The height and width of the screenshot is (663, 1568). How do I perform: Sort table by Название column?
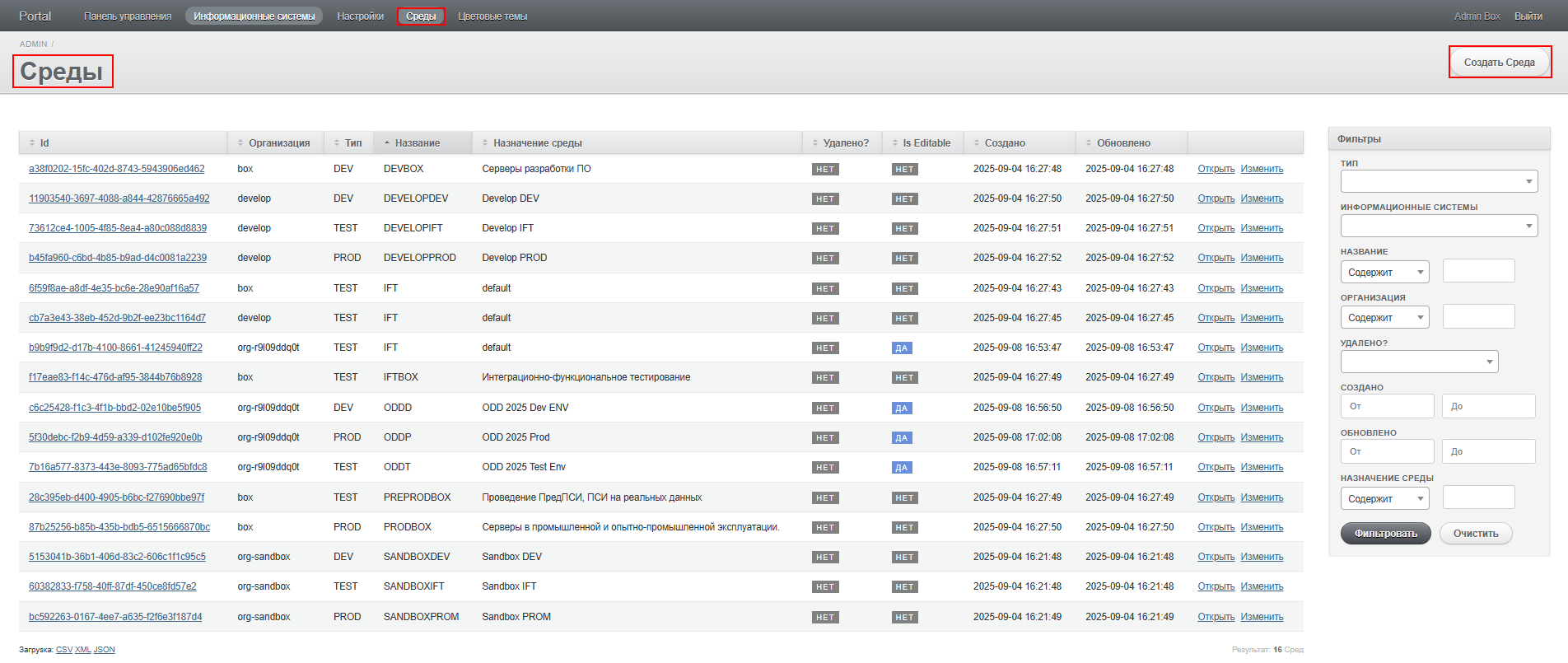point(418,142)
